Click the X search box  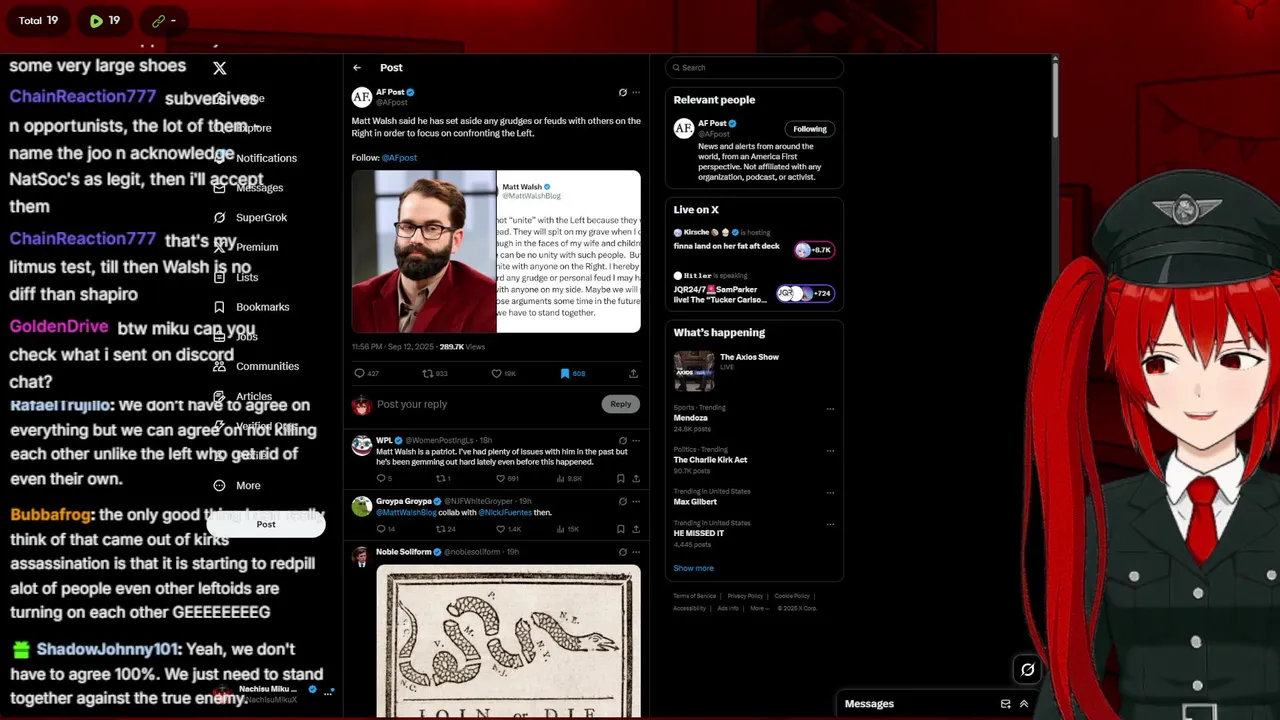click(755, 68)
